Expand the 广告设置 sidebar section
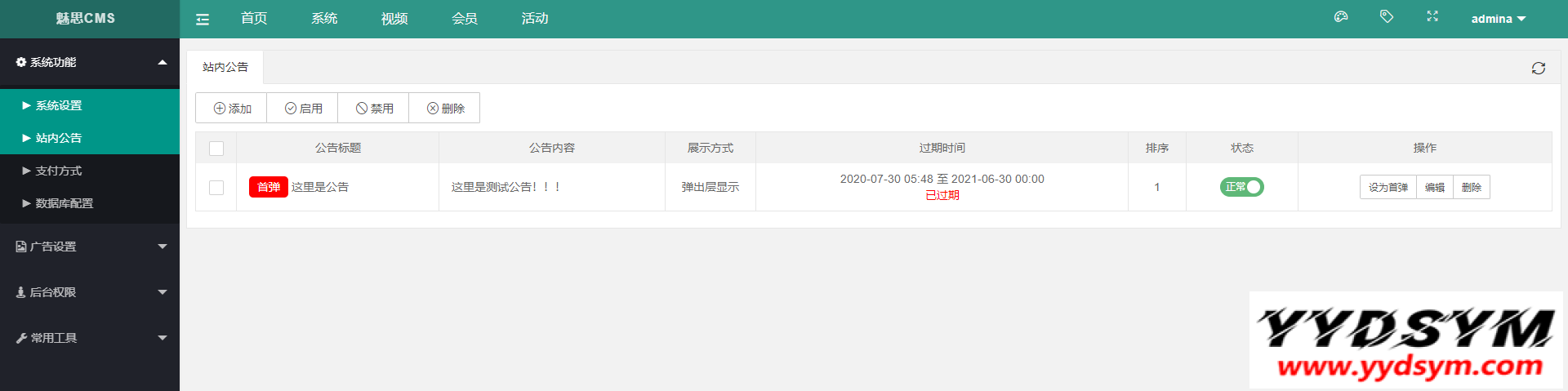The image size is (1568, 391). click(90, 247)
